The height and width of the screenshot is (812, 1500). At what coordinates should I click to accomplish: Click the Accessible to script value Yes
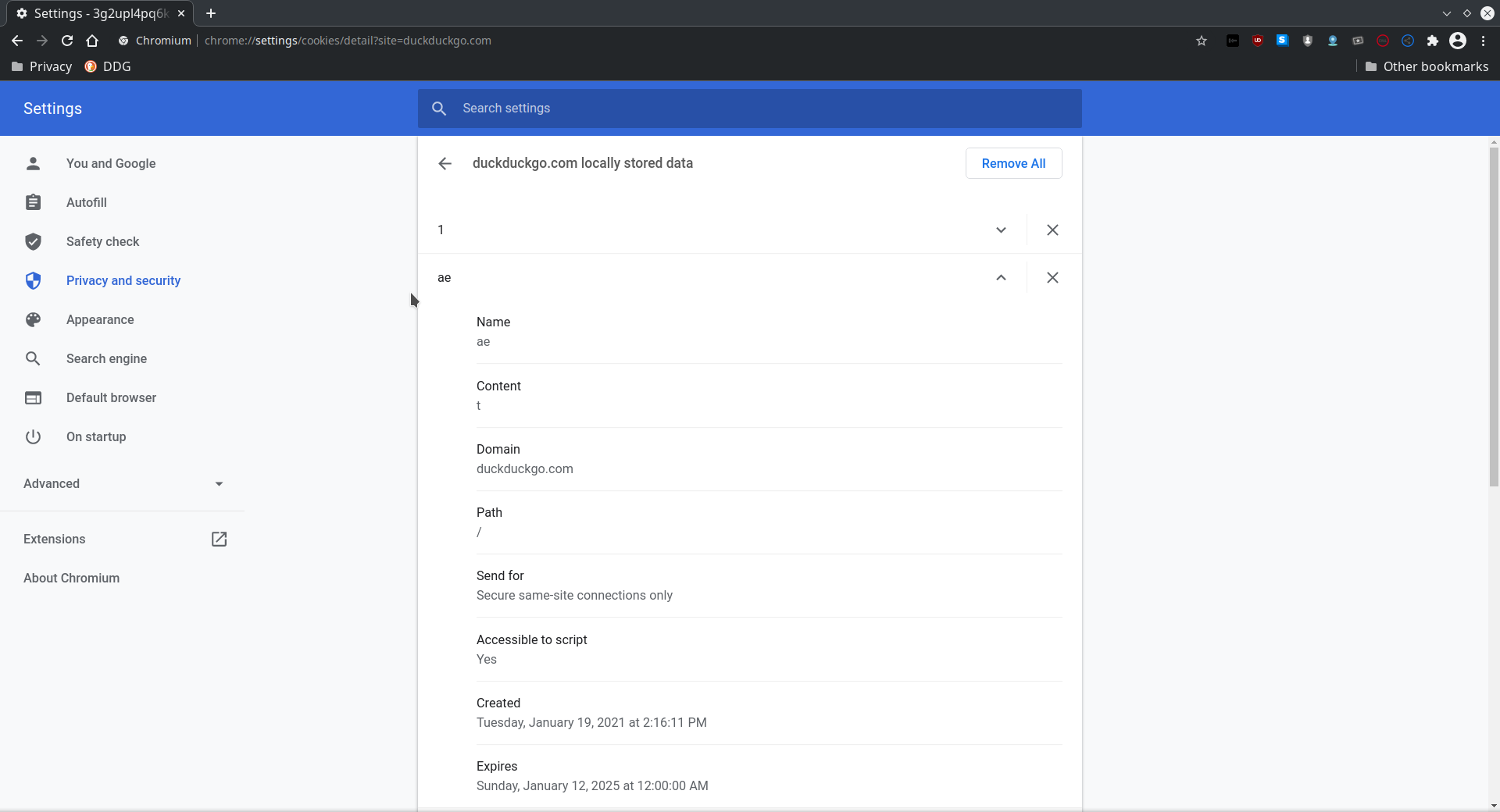(x=487, y=659)
